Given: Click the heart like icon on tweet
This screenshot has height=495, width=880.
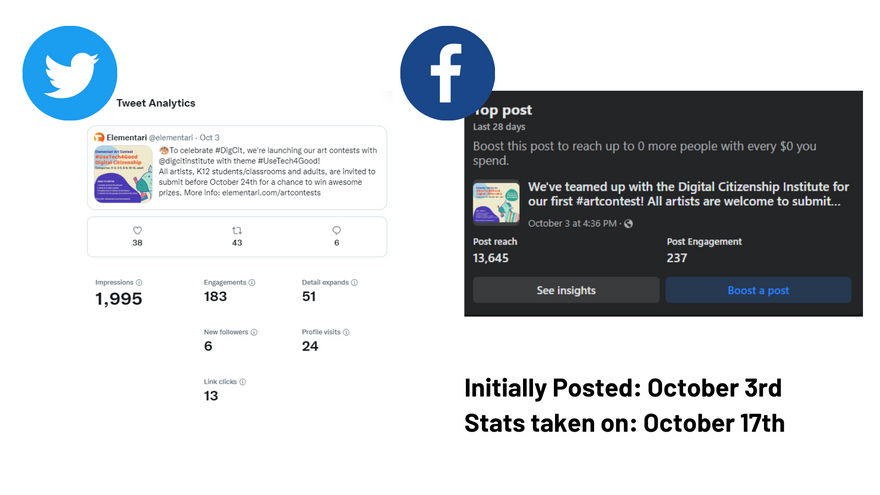Looking at the screenshot, I should click(137, 230).
